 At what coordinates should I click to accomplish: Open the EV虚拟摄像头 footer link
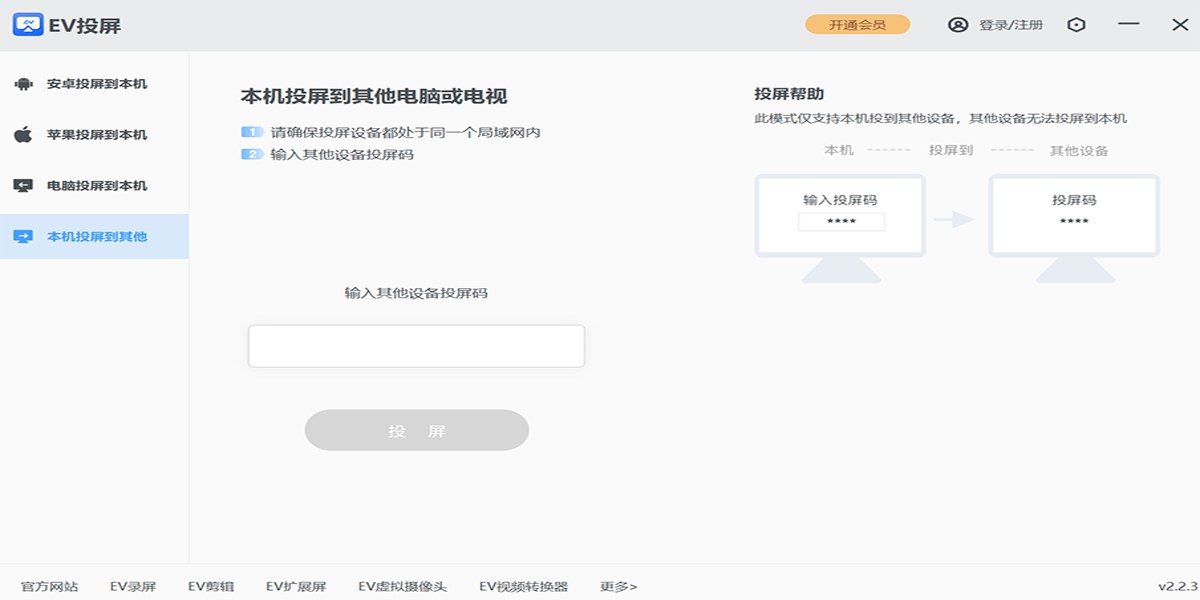coord(403,587)
